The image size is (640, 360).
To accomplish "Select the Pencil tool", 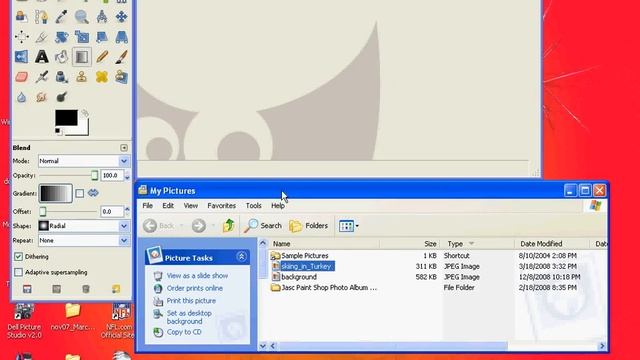I will tap(102, 57).
